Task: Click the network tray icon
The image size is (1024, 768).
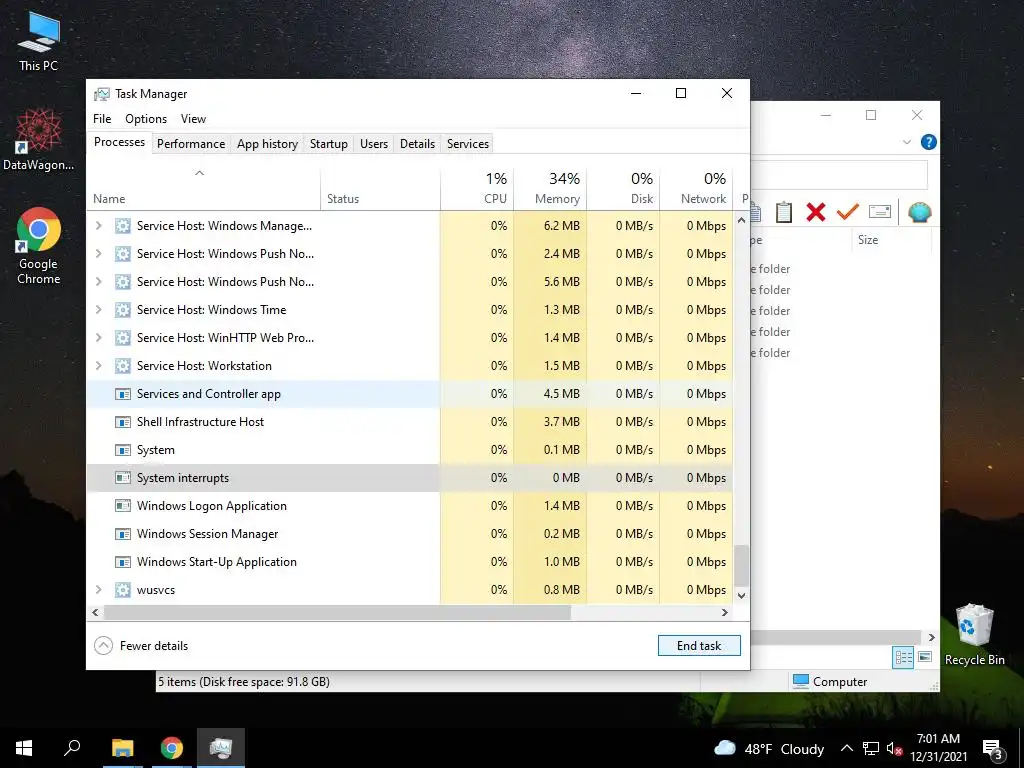Action: pos(871,748)
